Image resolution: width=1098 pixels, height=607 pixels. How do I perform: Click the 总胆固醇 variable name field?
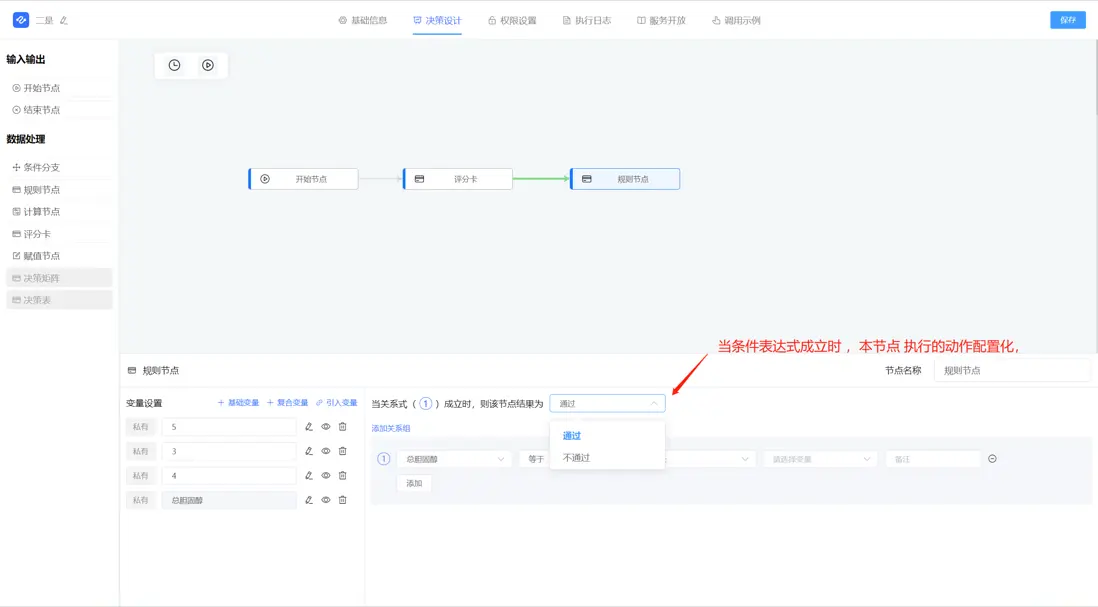tap(229, 501)
